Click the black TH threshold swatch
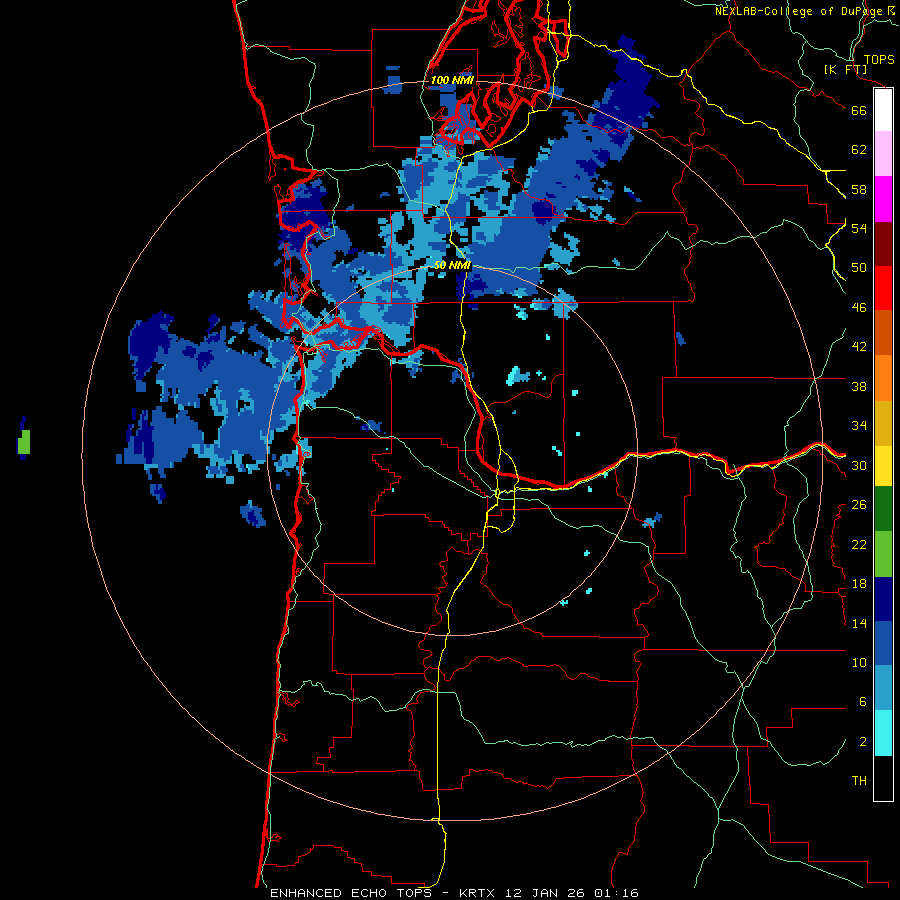 tap(883, 778)
